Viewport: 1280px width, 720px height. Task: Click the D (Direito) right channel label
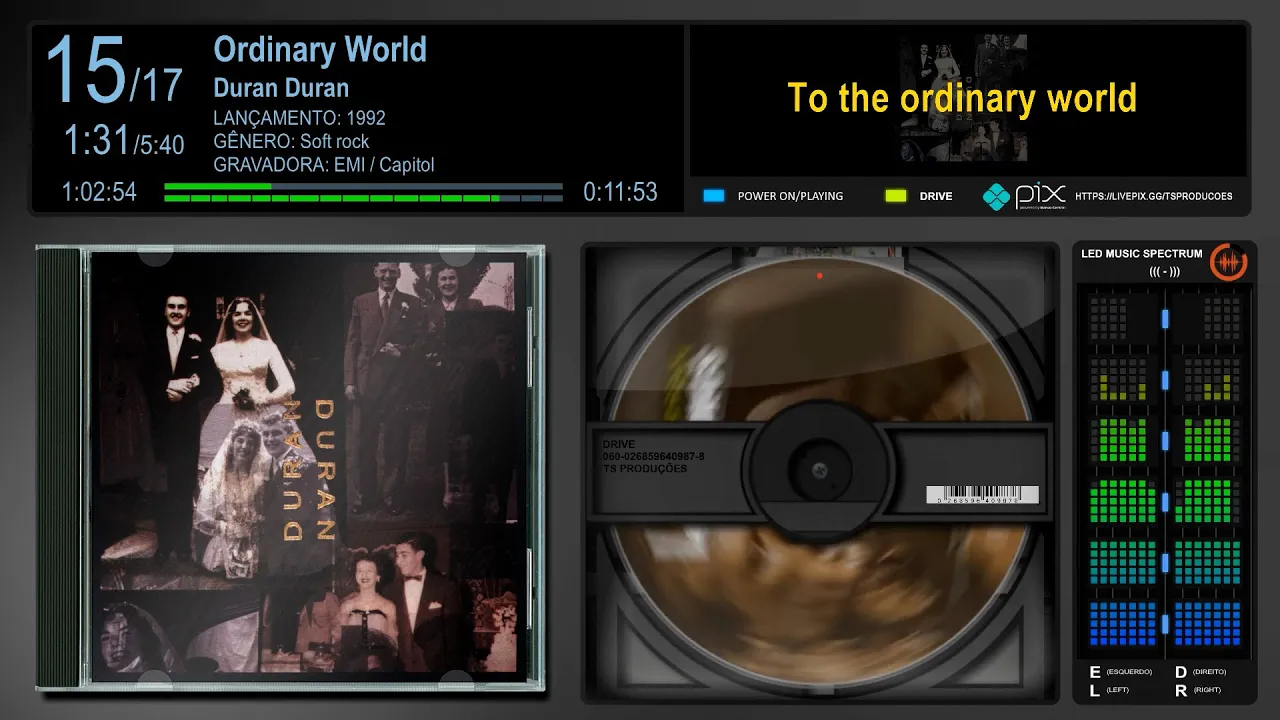click(1200, 672)
